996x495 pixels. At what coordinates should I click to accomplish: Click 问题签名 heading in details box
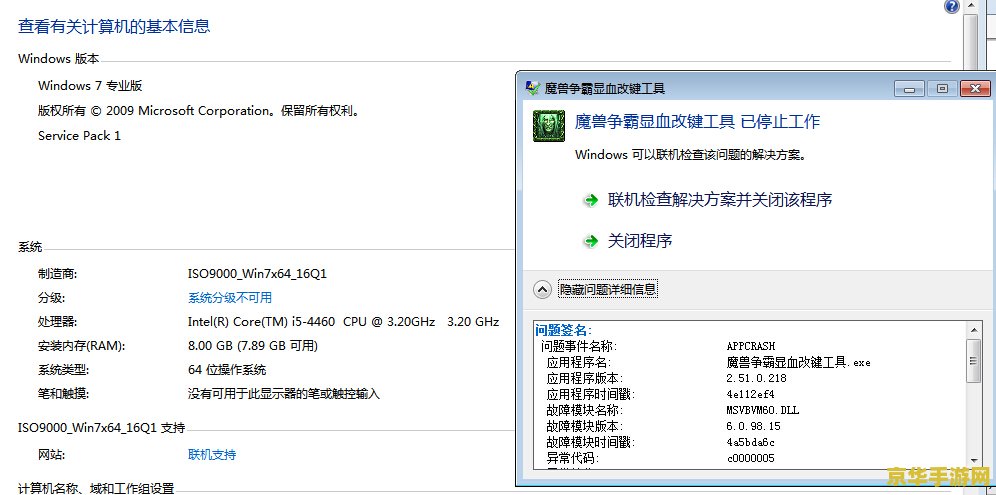[x=563, y=330]
